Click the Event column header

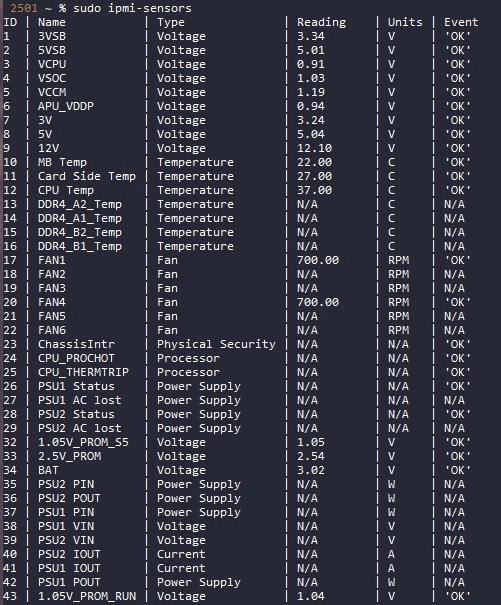(461, 22)
